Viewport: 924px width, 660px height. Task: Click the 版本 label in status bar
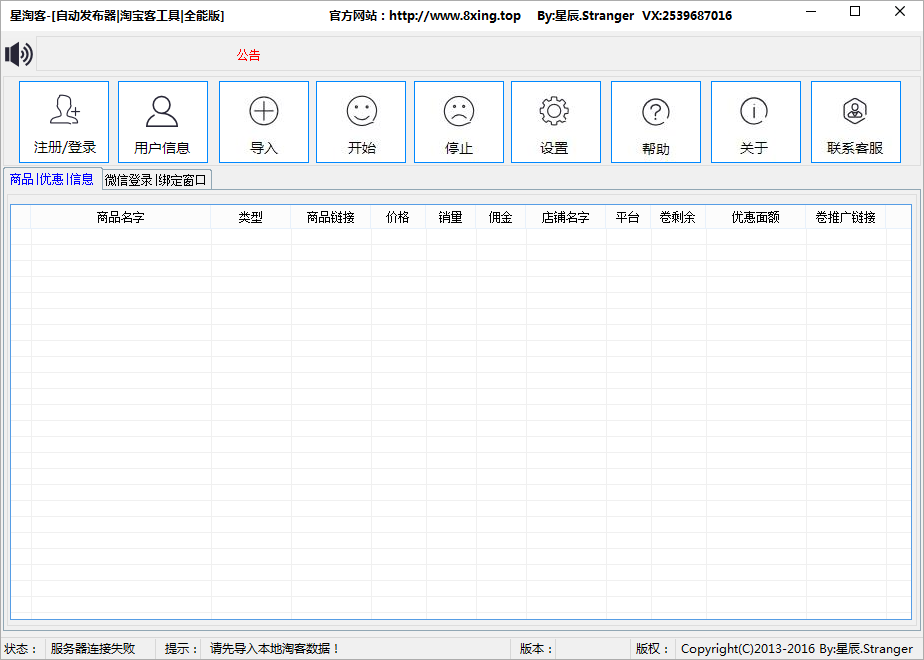536,649
